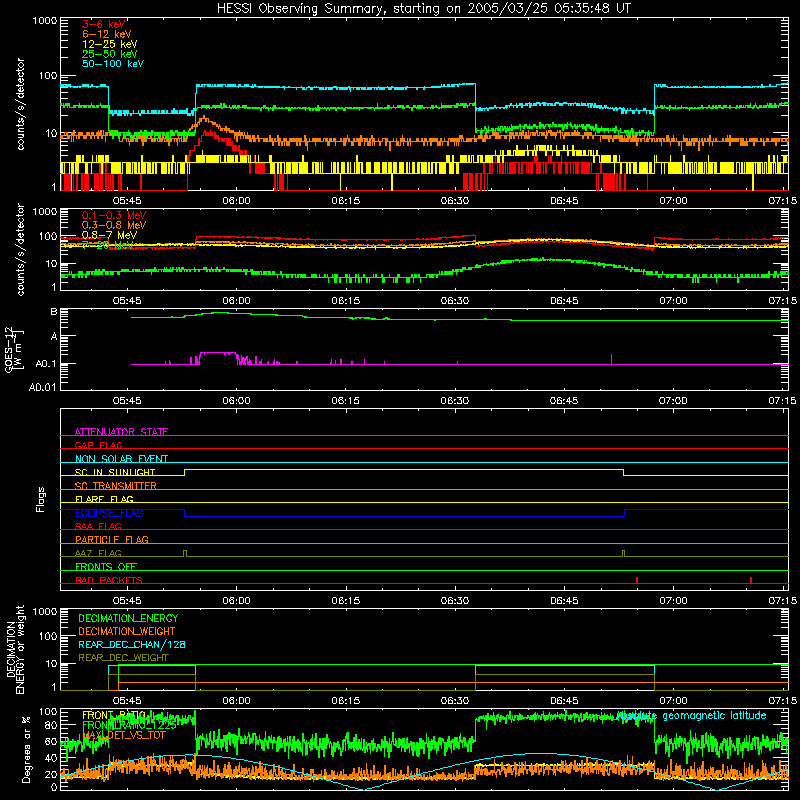Image resolution: width=800 pixels, height=800 pixels.
Task: Click the DECIMATION ENERGY or weight axis title
Action: click(x=15, y=650)
